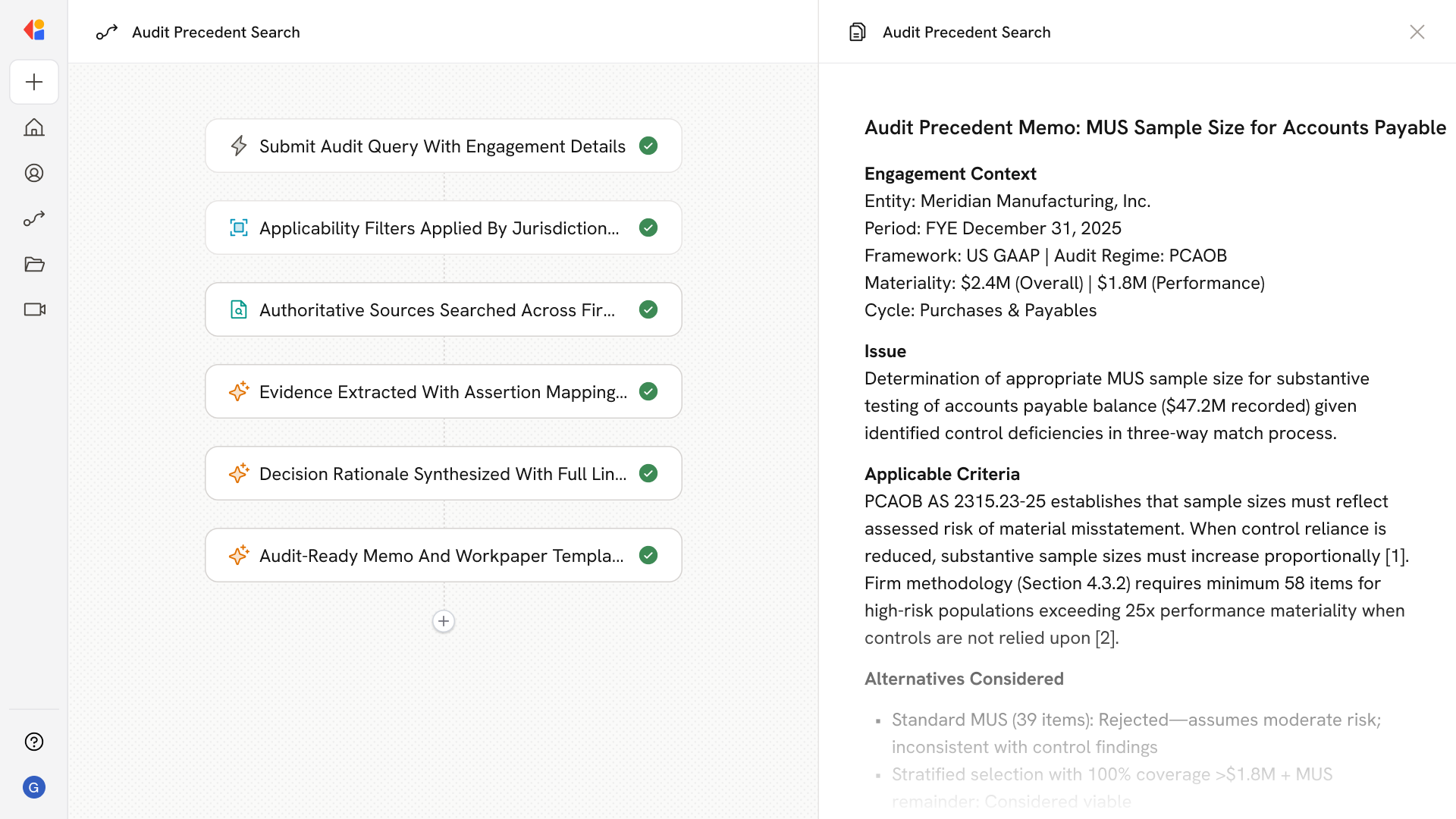Select Applicability Filters Applied By Jurisdiction step
This screenshot has width=1456, height=819.
pos(438,228)
